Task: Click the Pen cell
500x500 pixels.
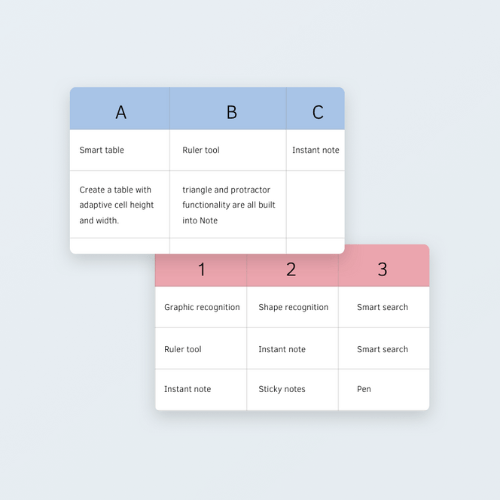Action: [384, 389]
